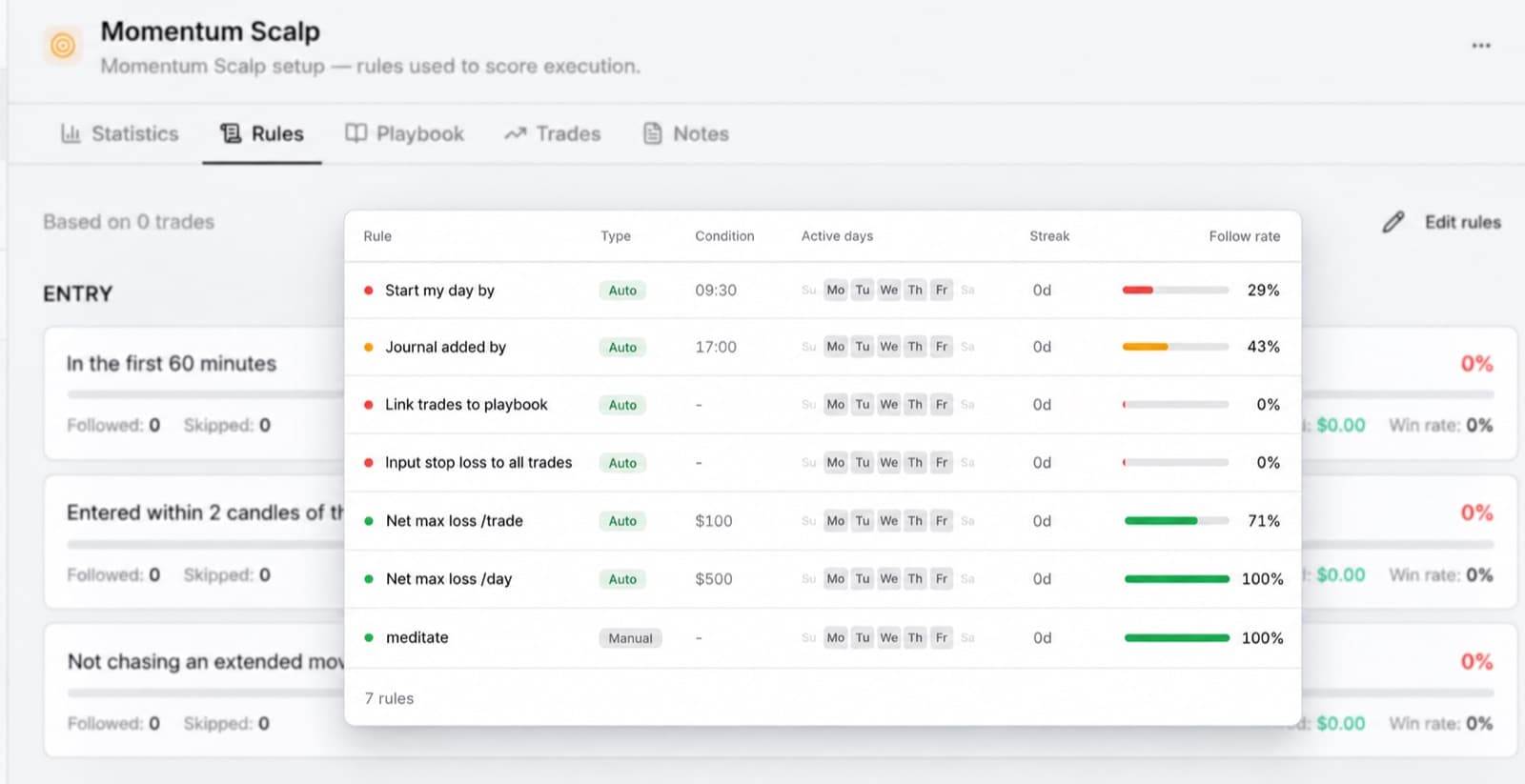Click the Statistics bar chart icon
Image resolution: width=1525 pixels, height=784 pixels.
(x=71, y=133)
